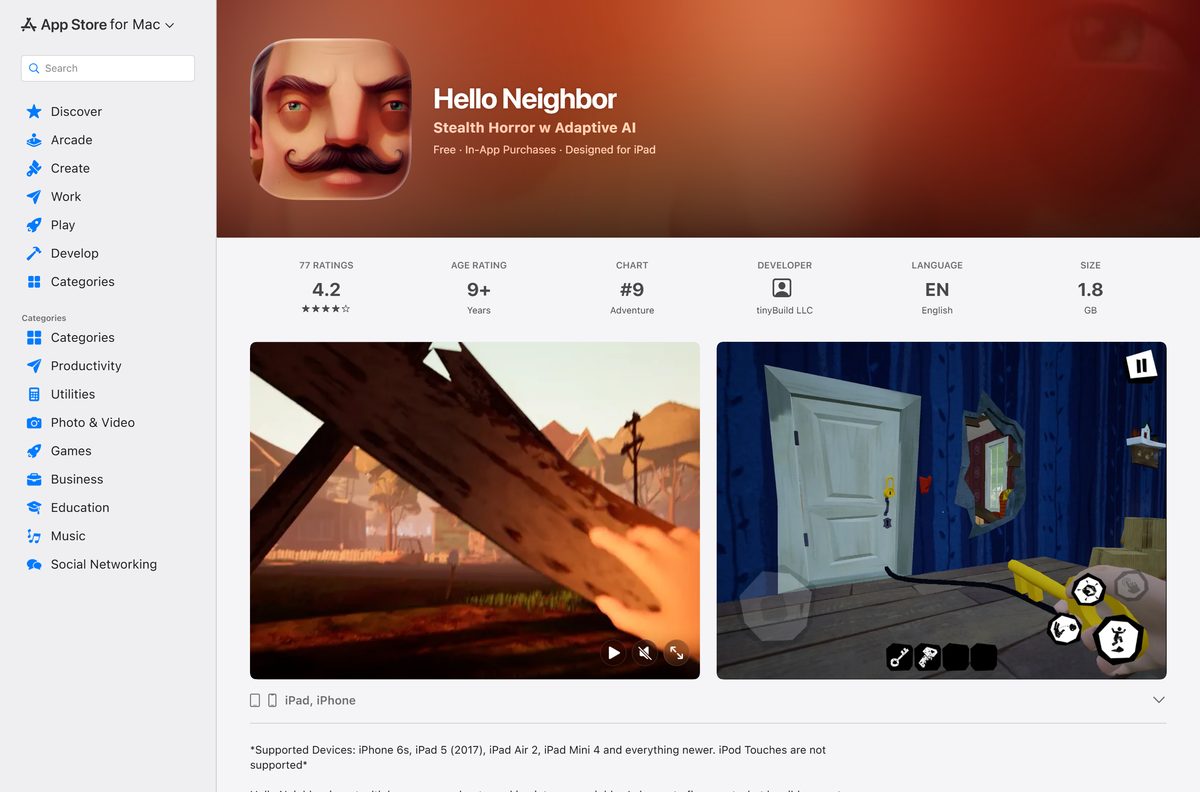Click the four-star rating row
Screen dimensions: 1200x792
point(326,309)
